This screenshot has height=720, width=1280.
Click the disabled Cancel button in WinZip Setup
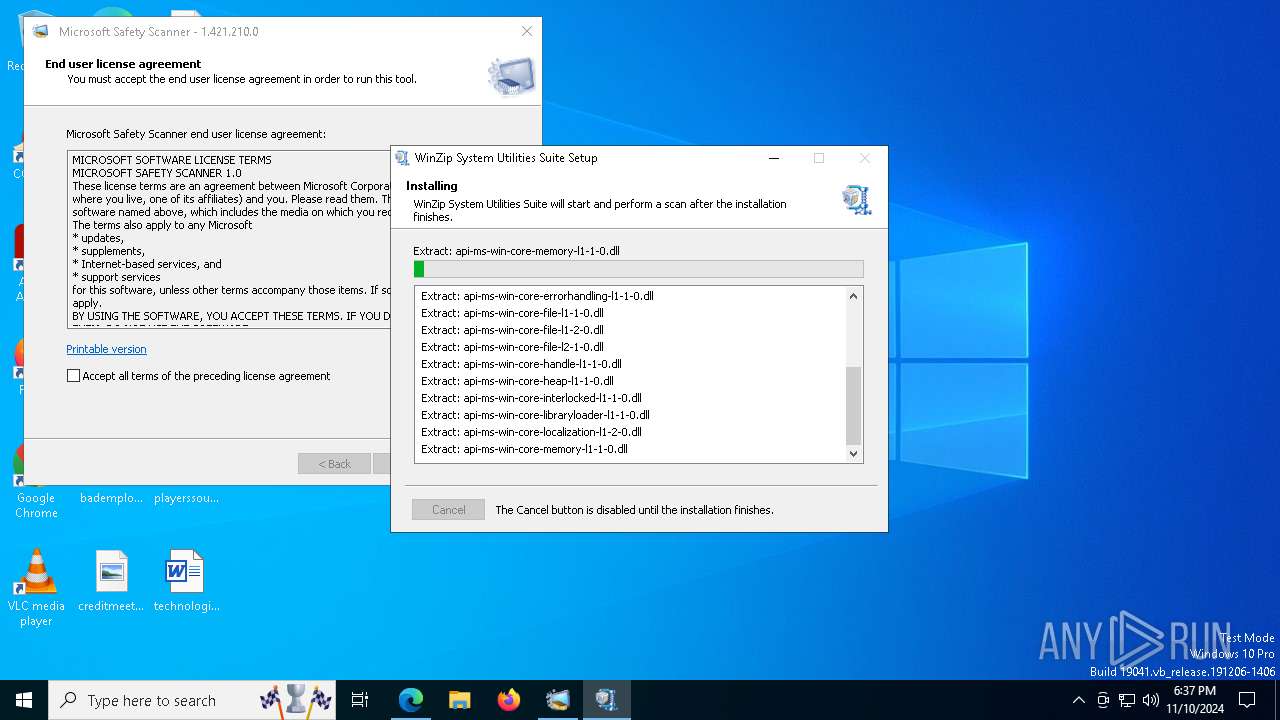448,510
